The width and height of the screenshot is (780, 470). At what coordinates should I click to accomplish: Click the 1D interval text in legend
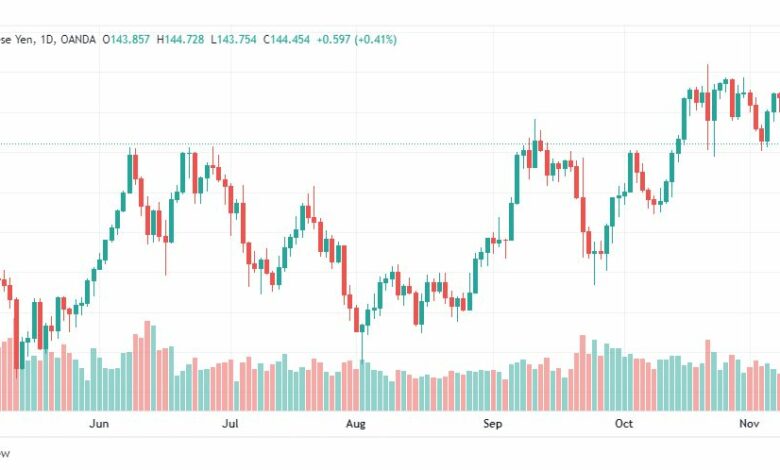click(x=47, y=40)
